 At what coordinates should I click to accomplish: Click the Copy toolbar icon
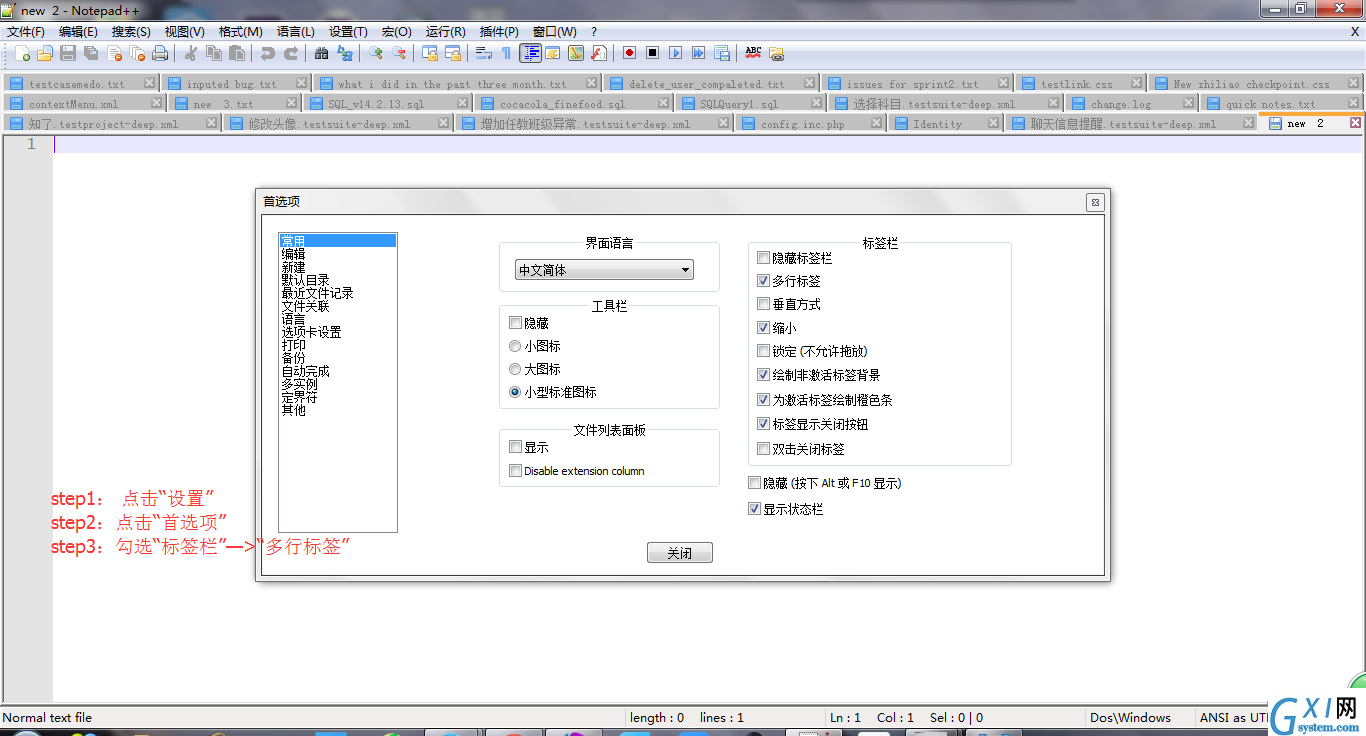click(213, 53)
